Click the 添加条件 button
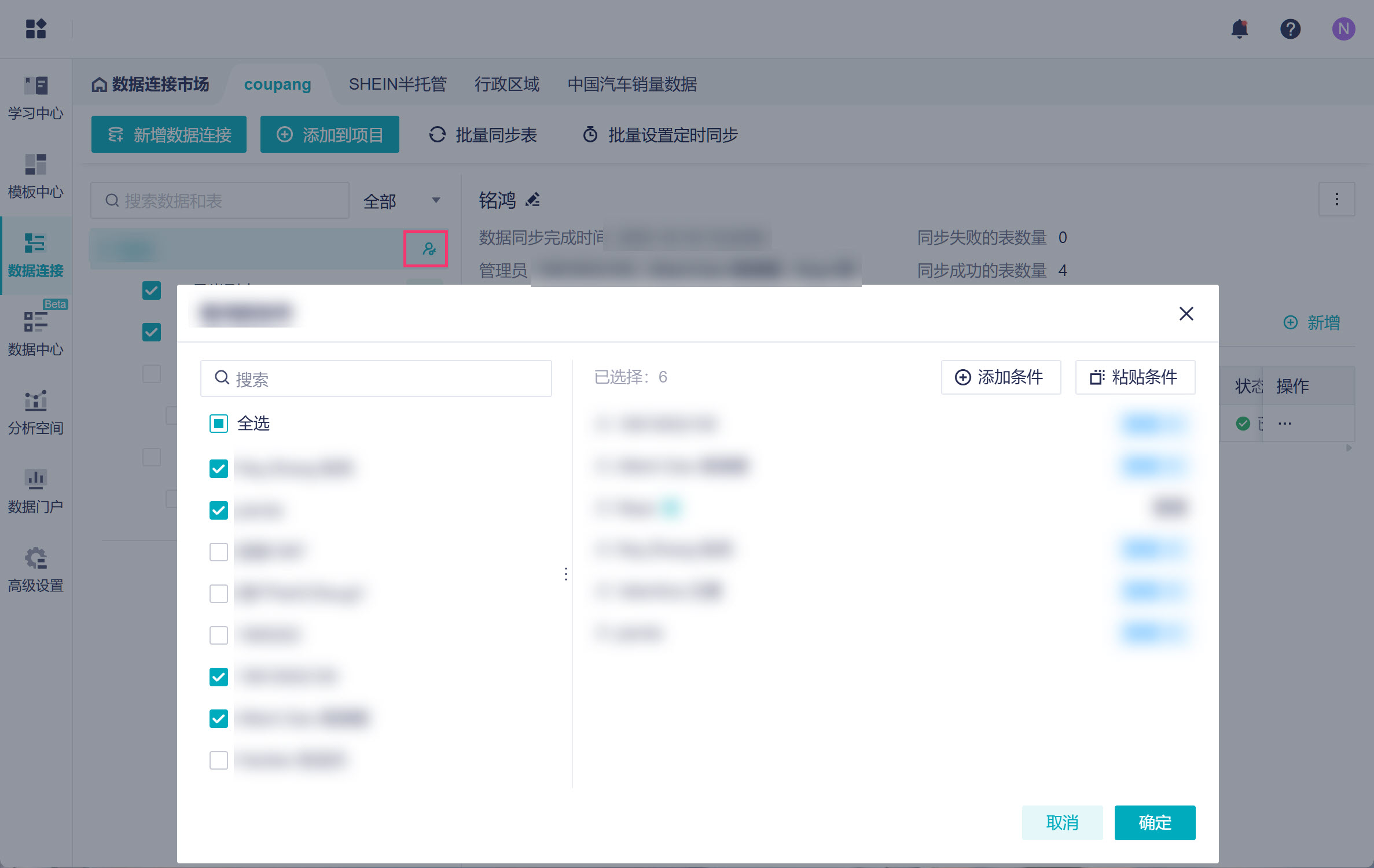Viewport: 1374px width, 868px height. pyautogui.click(x=1000, y=377)
